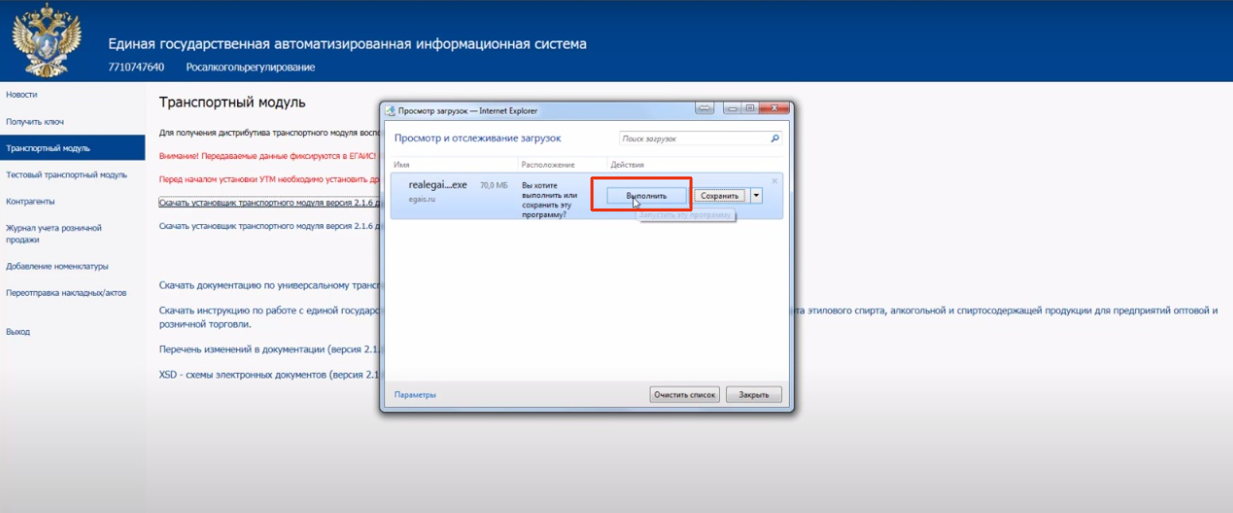Click the Rosalkogolregulirovanie eagle emblem logo
Screen dimensions: 1233x513
tap(46, 41)
